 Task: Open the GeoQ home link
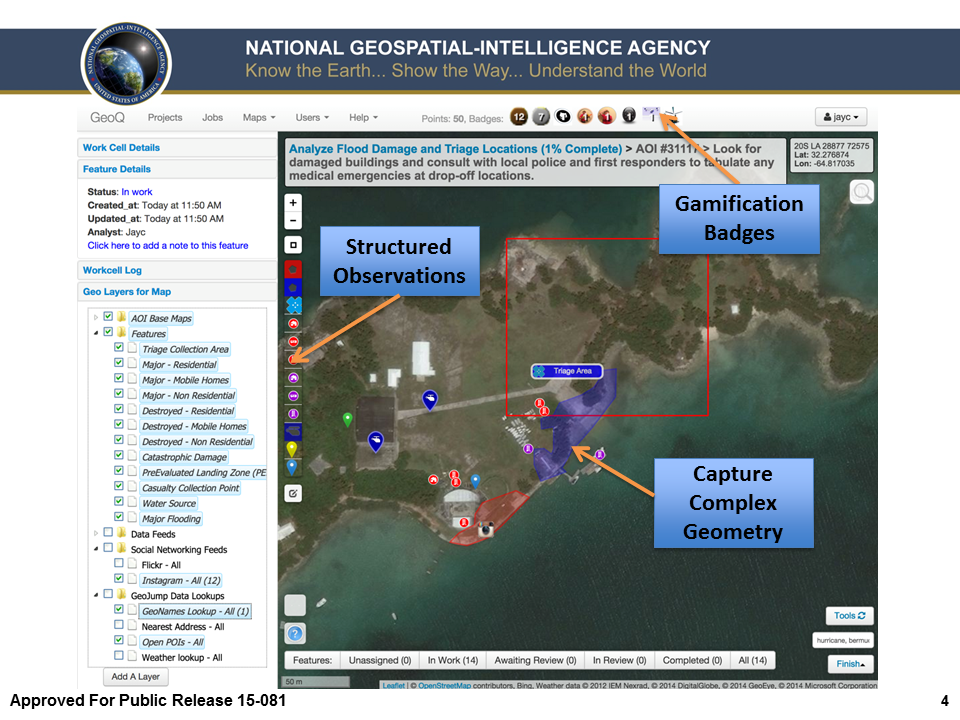click(x=107, y=118)
